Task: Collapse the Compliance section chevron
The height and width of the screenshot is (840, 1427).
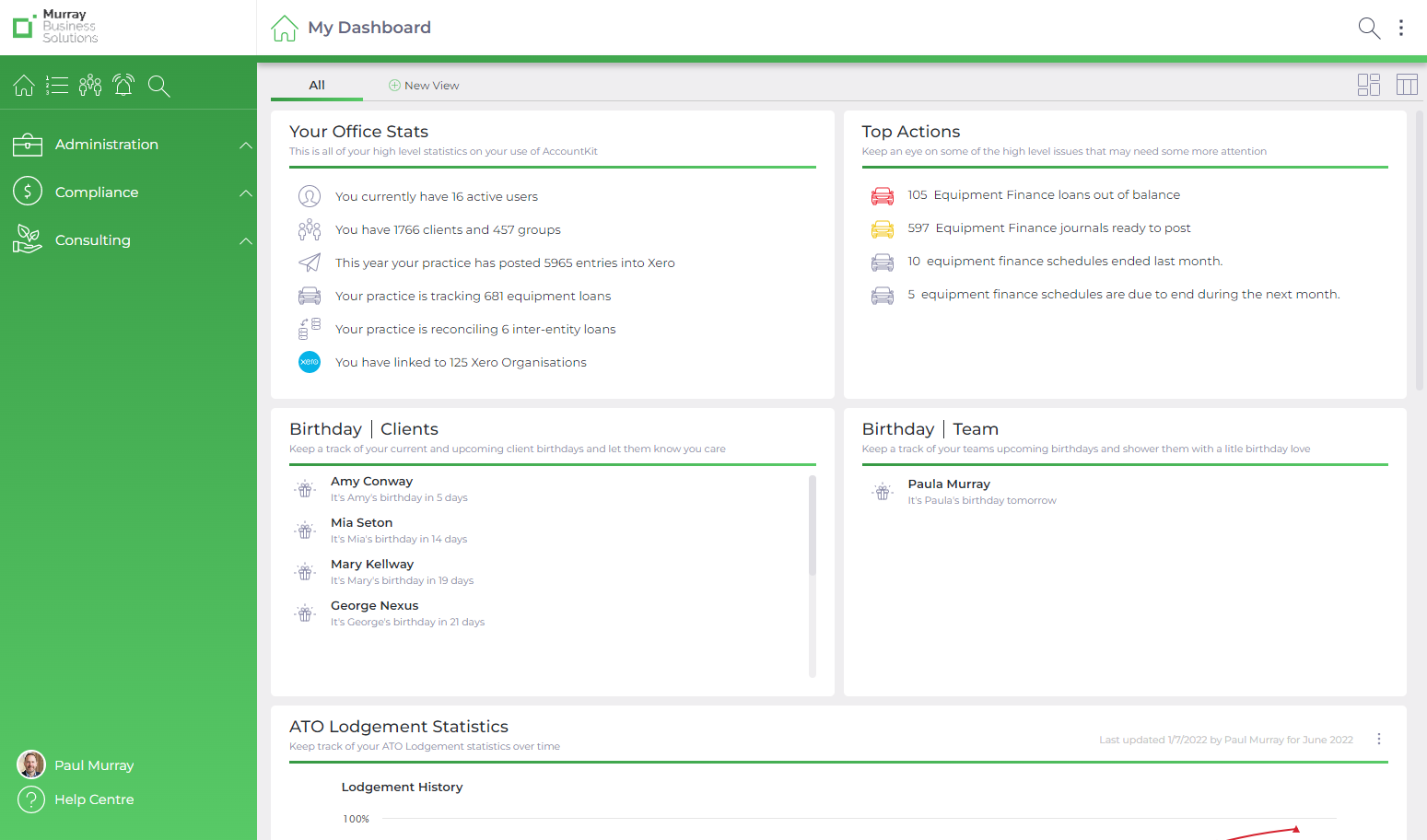Action: [x=245, y=193]
